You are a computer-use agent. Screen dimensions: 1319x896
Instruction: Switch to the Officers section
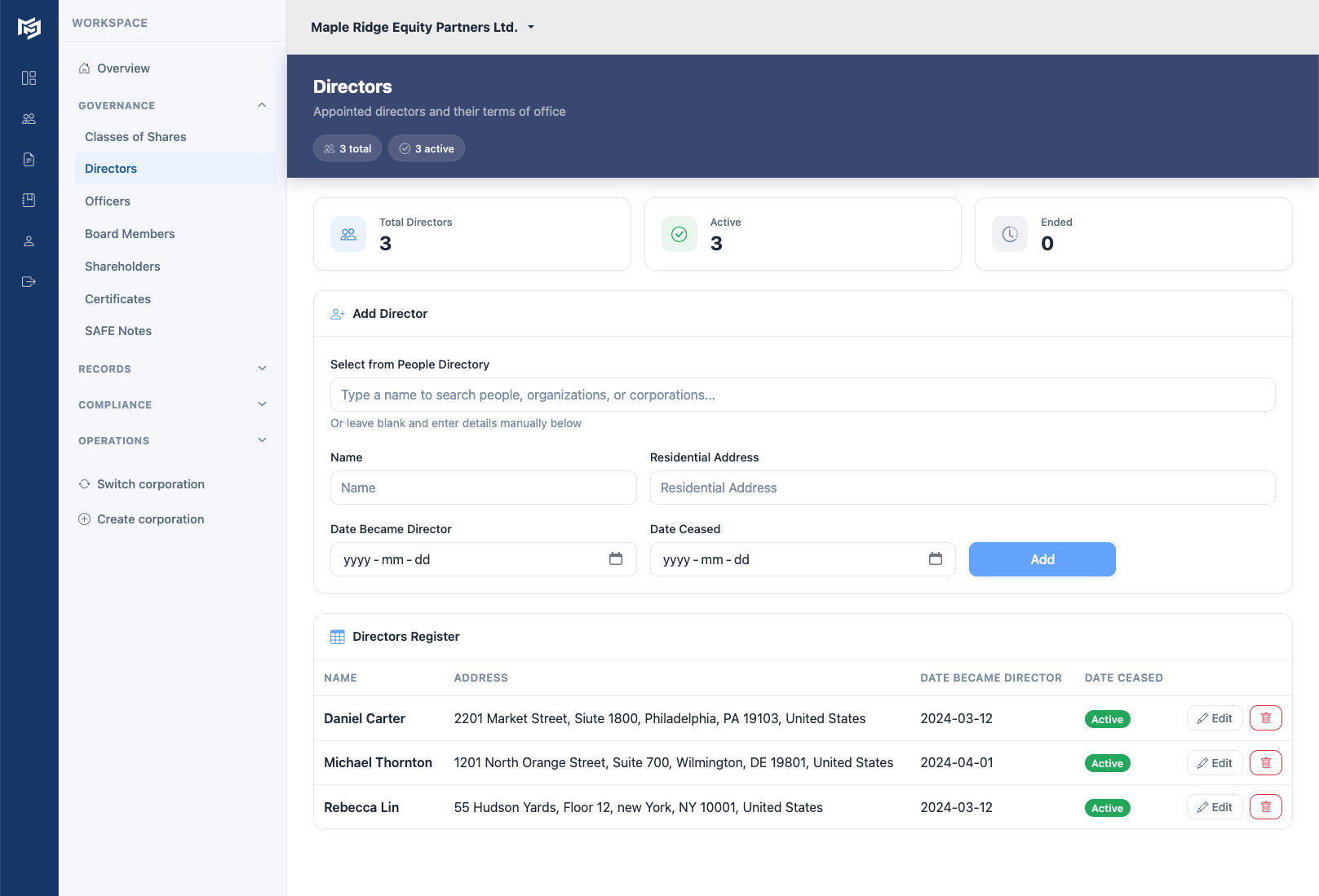point(107,201)
